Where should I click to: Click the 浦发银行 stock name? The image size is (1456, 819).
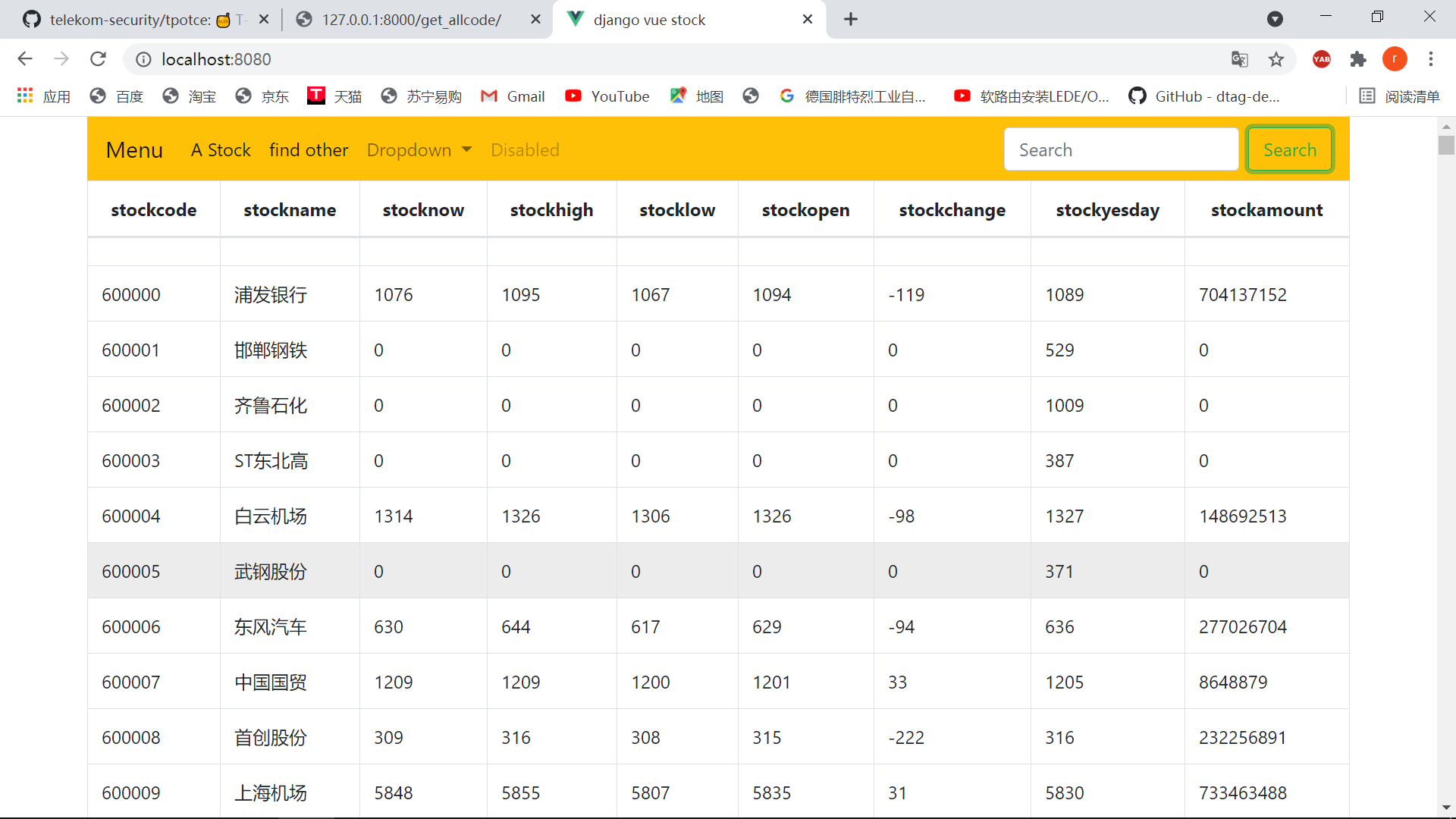coord(271,294)
